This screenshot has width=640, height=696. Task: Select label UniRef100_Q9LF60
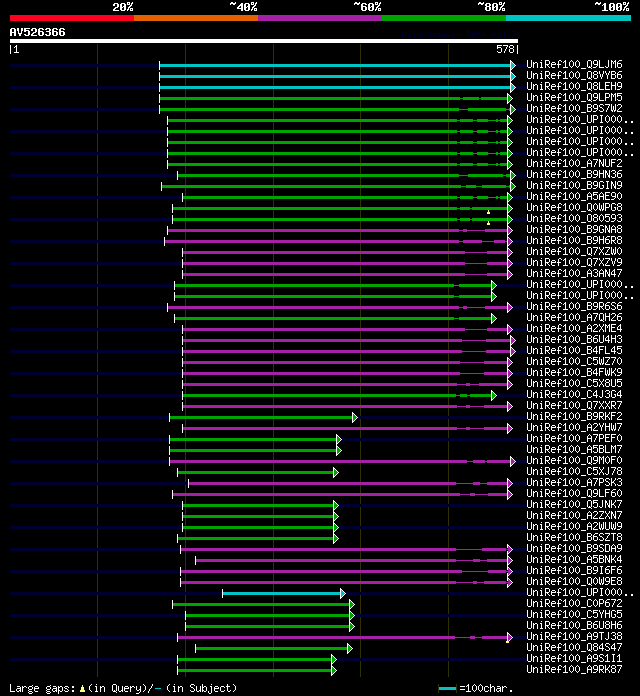click(x=574, y=493)
